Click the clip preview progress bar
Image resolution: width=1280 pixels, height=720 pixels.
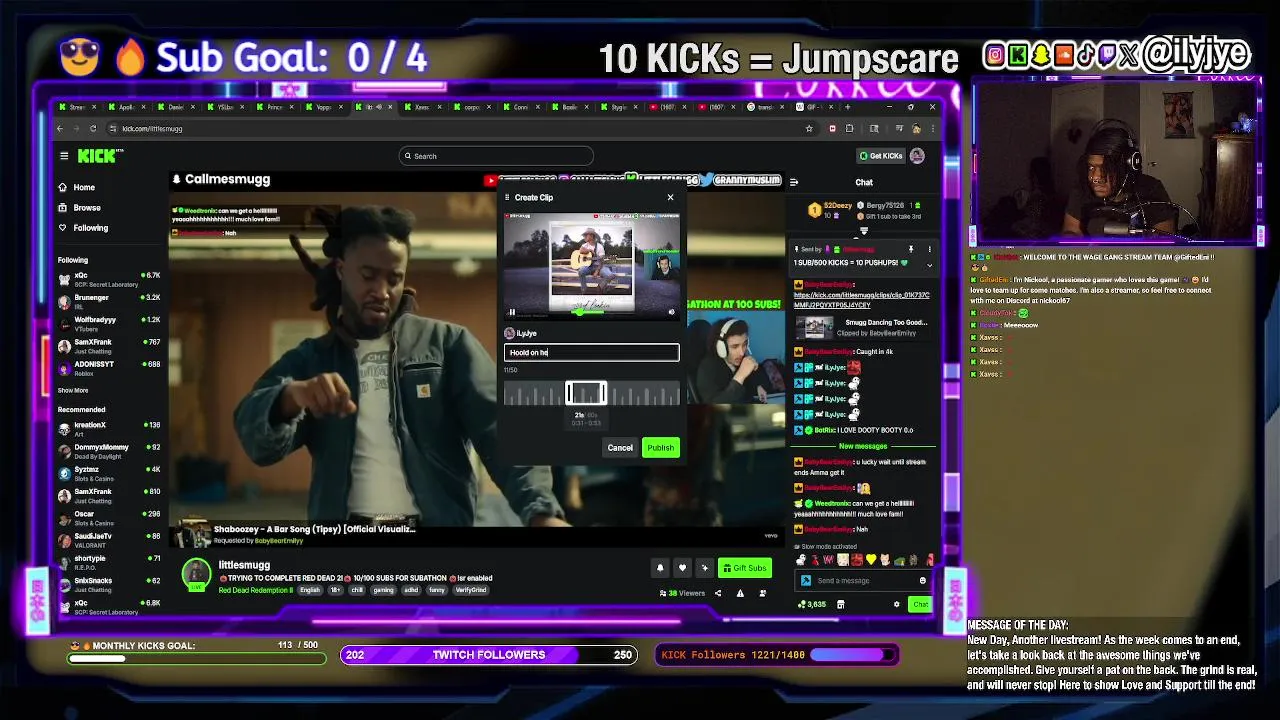tap(590, 312)
